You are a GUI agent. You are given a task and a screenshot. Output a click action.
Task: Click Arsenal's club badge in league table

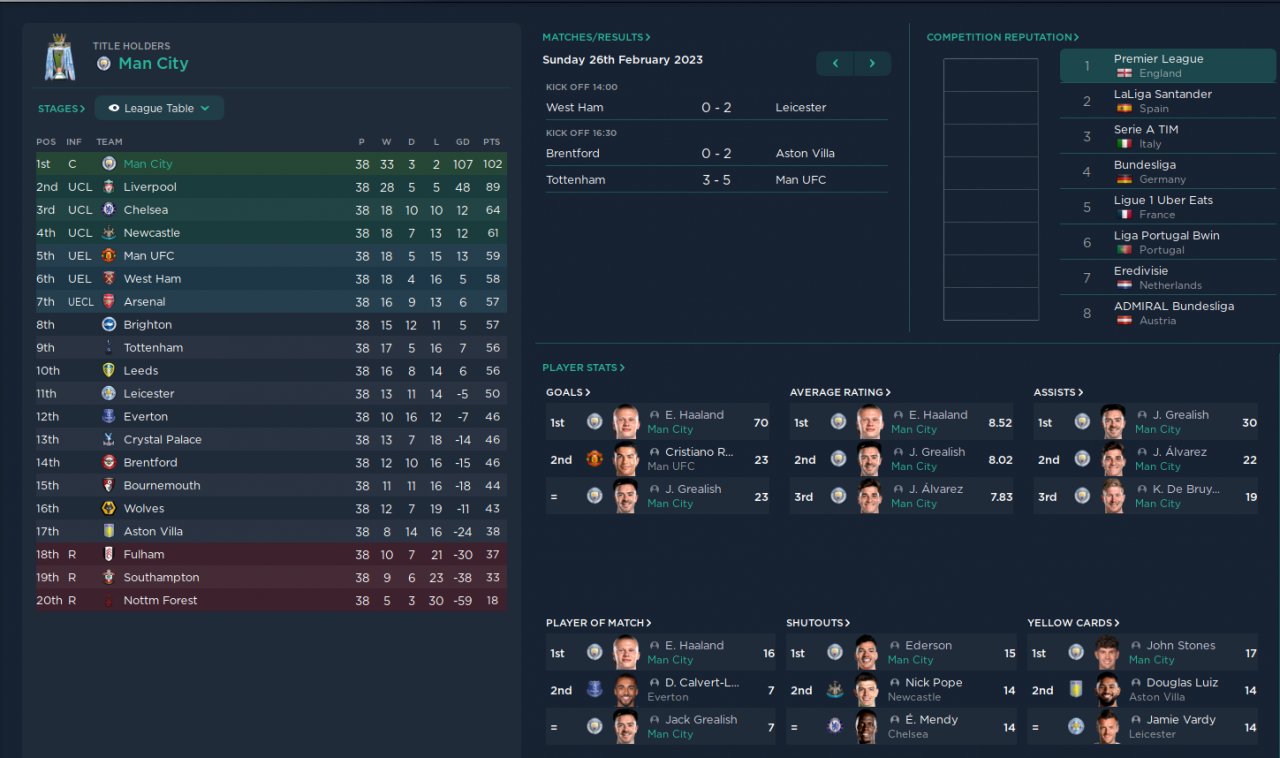pos(109,302)
